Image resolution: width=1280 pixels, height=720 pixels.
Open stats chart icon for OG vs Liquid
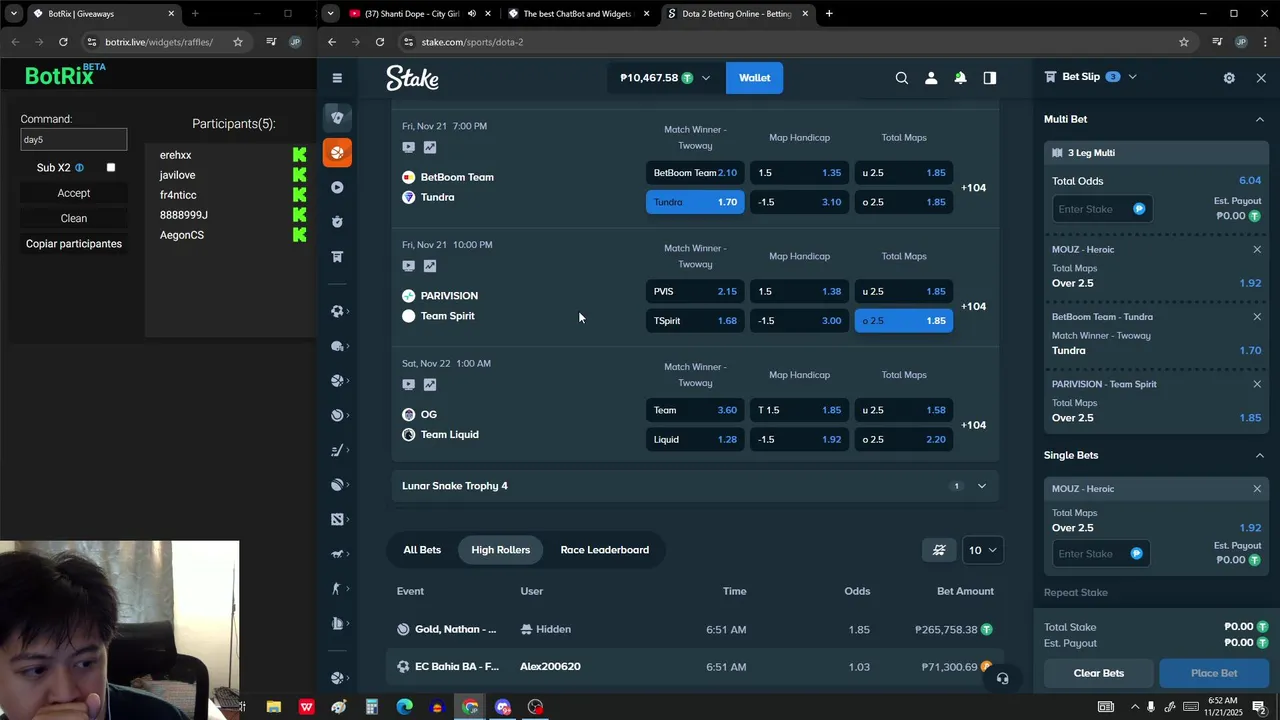pos(430,384)
